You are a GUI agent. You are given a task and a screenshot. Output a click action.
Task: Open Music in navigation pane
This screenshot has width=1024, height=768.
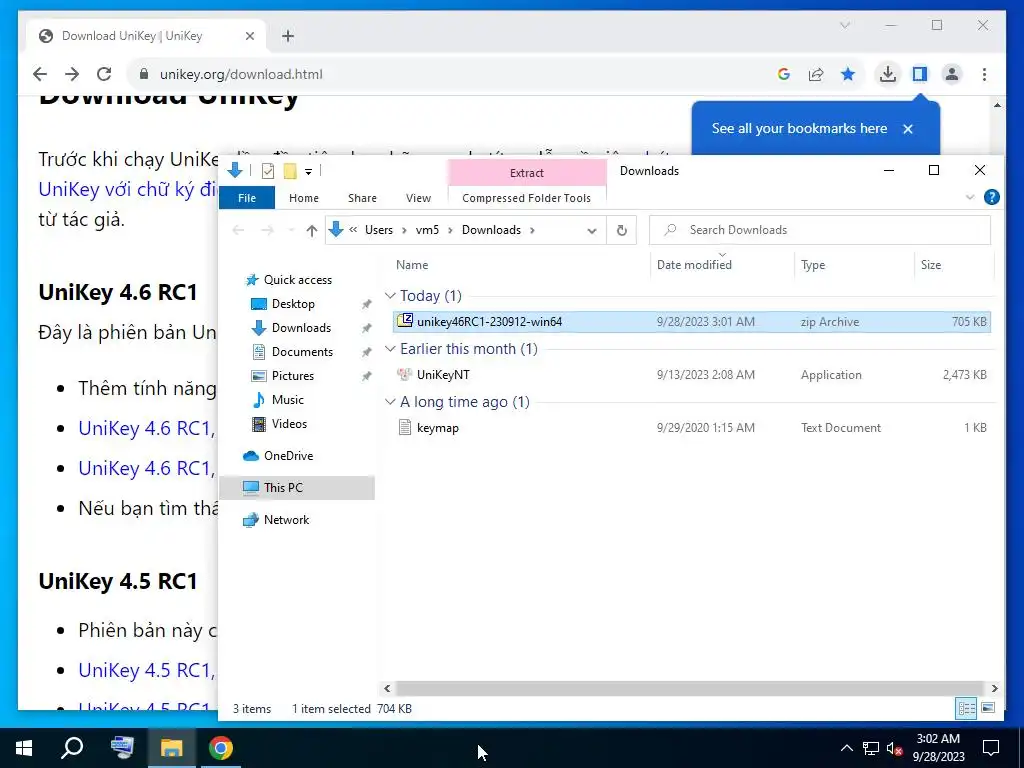click(287, 400)
